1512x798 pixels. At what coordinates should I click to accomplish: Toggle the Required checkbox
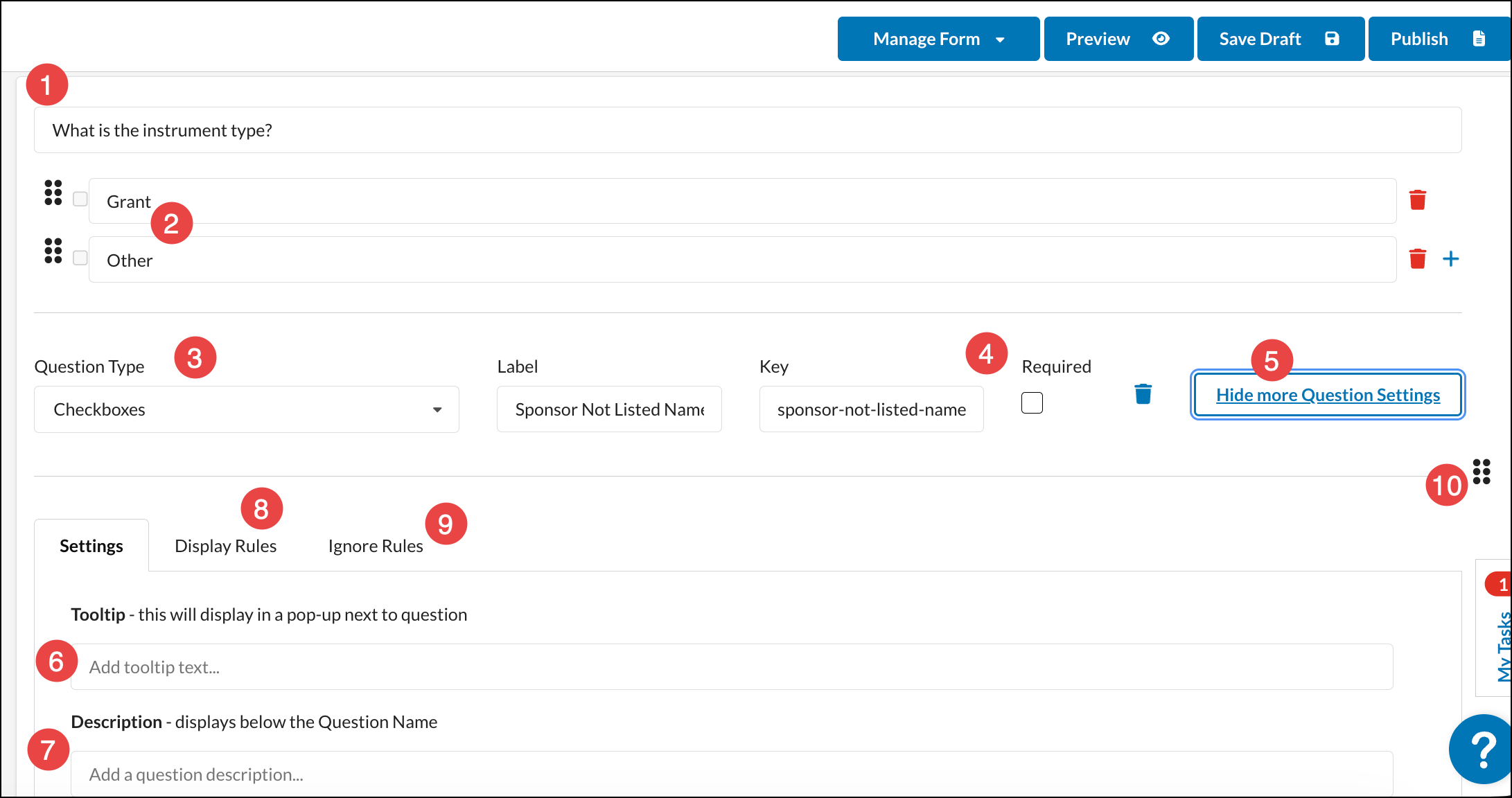1032,402
